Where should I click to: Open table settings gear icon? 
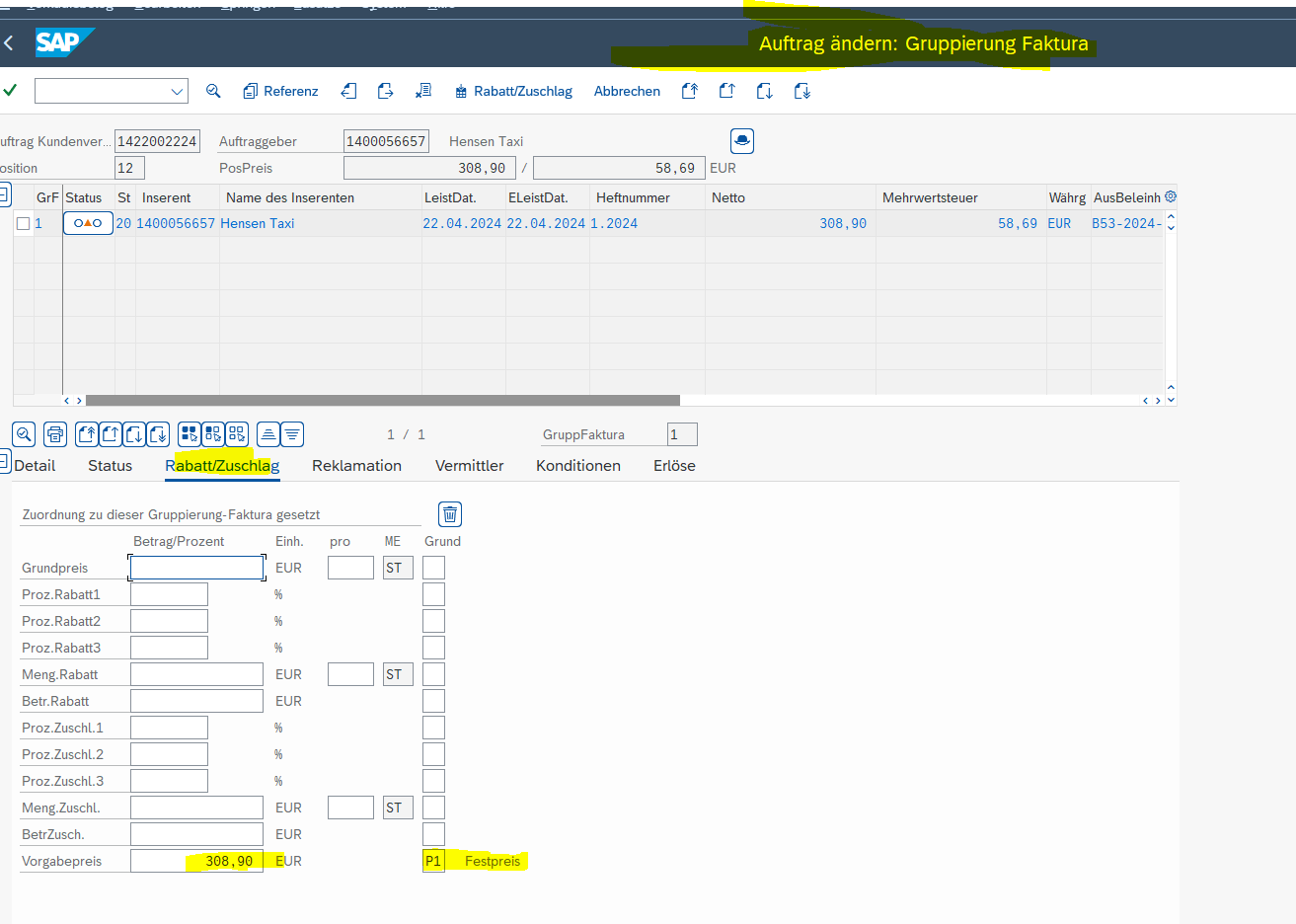coord(1171,196)
